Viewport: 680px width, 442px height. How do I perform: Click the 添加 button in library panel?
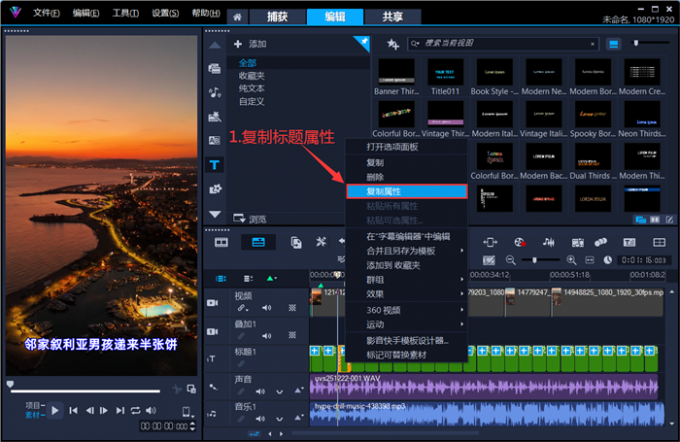(x=250, y=44)
